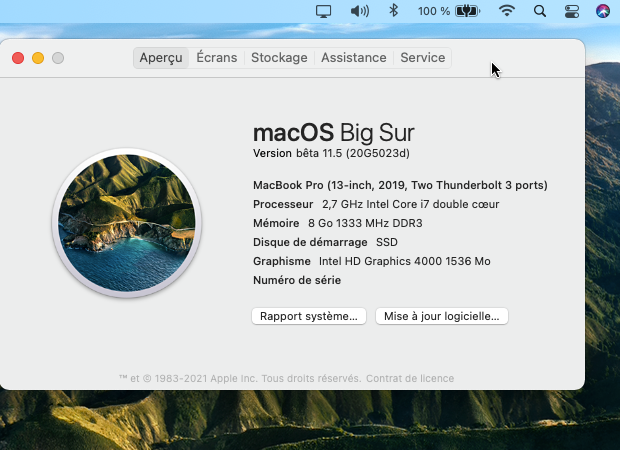Click the 'Disque de démarrage' label
Screen dimensions: 620x450
(x=310, y=242)
